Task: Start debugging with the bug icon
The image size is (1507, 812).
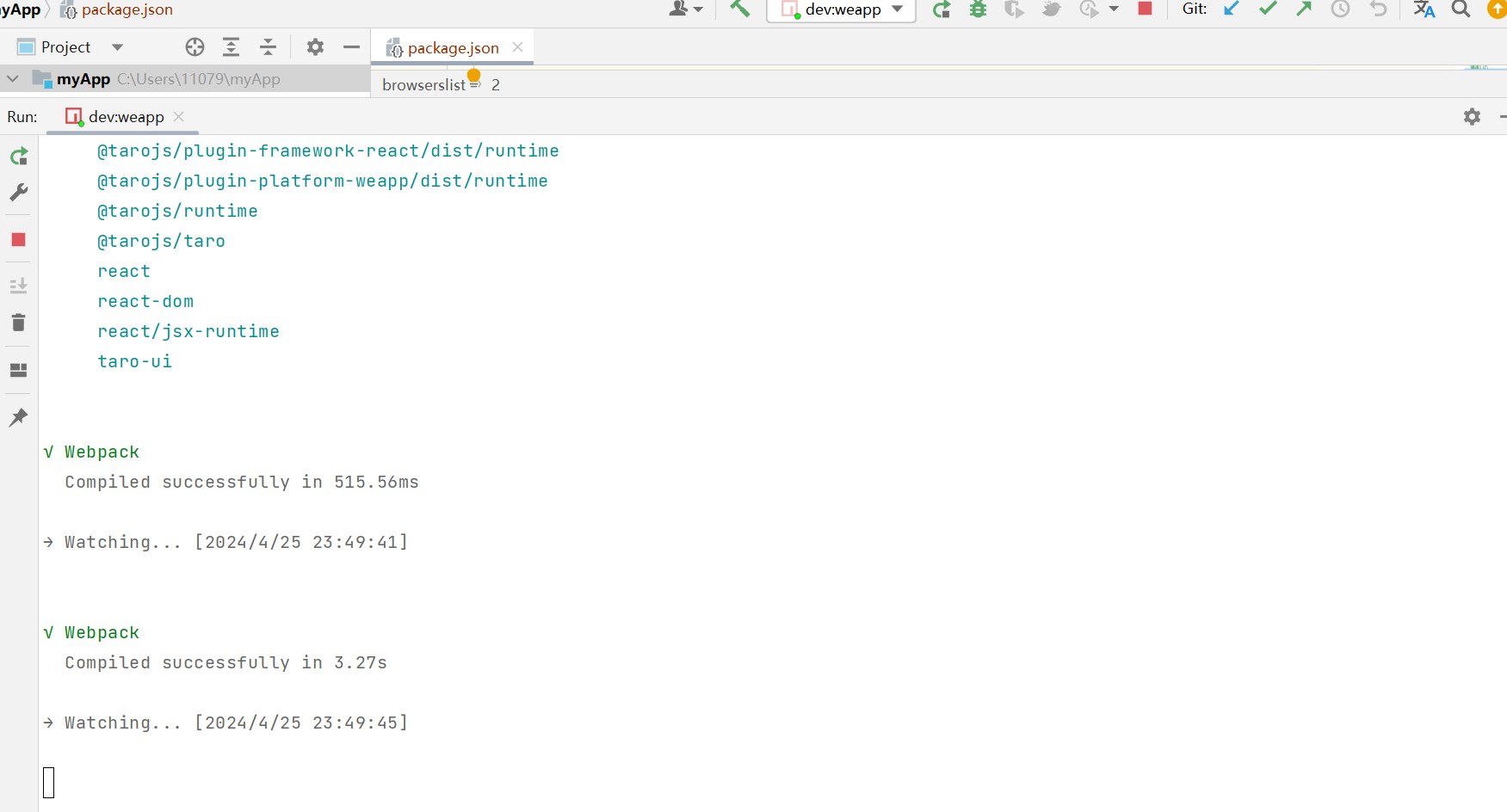Action: [x=979, y=9]
